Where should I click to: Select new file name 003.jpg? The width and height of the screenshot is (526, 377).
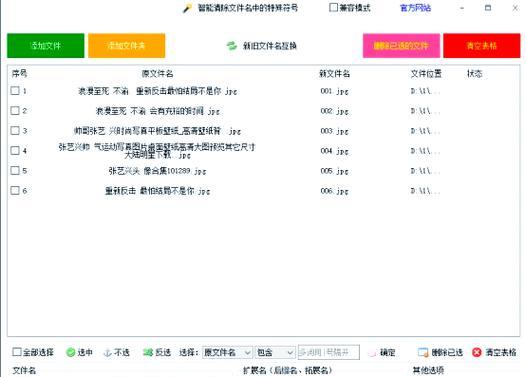click(x=334, y=131)
